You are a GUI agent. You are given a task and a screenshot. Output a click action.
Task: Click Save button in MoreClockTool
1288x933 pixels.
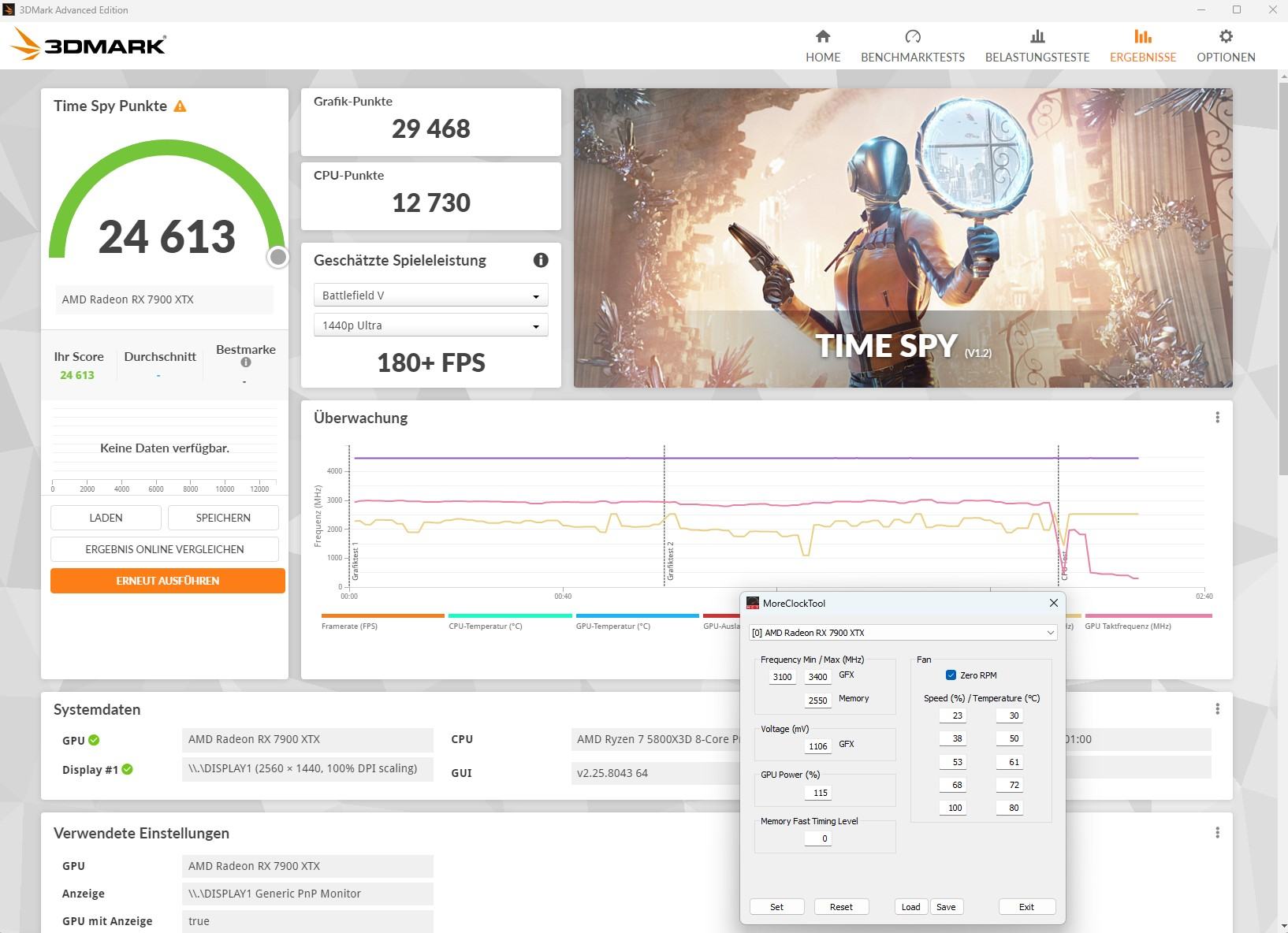[946, 907]
